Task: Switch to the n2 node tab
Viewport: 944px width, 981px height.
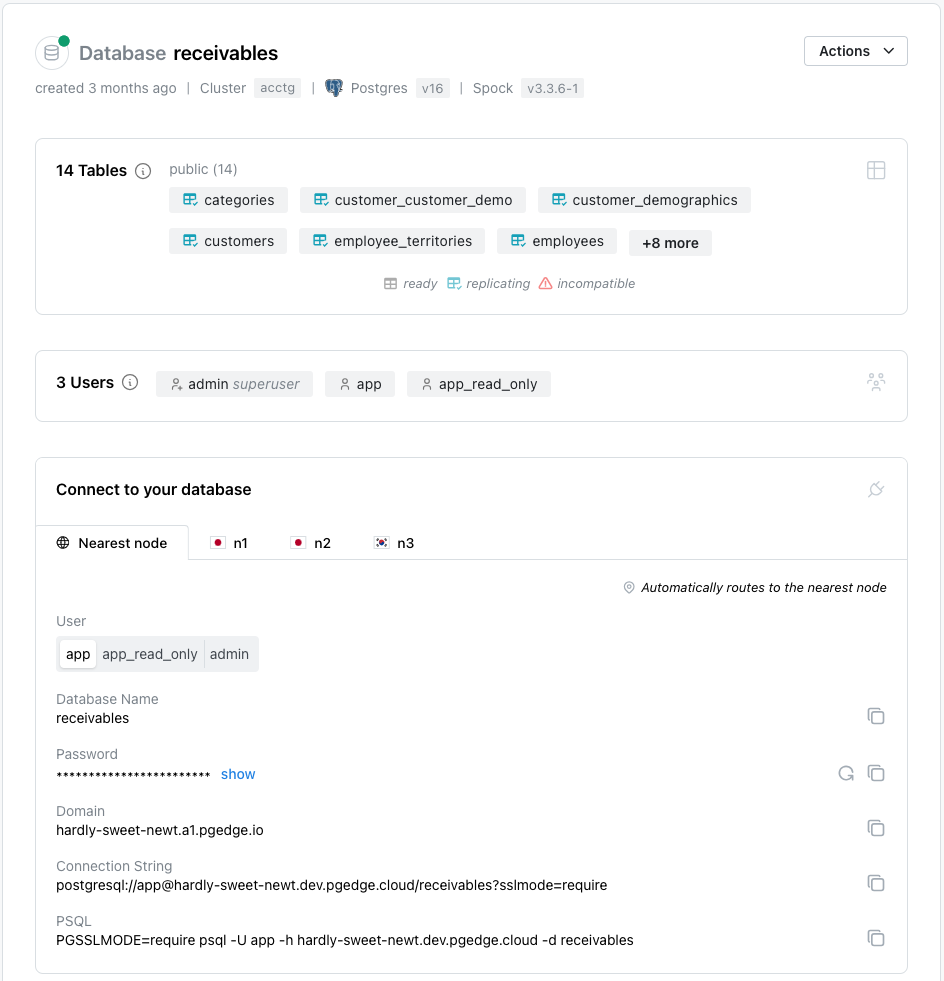Action: [310, 543]
